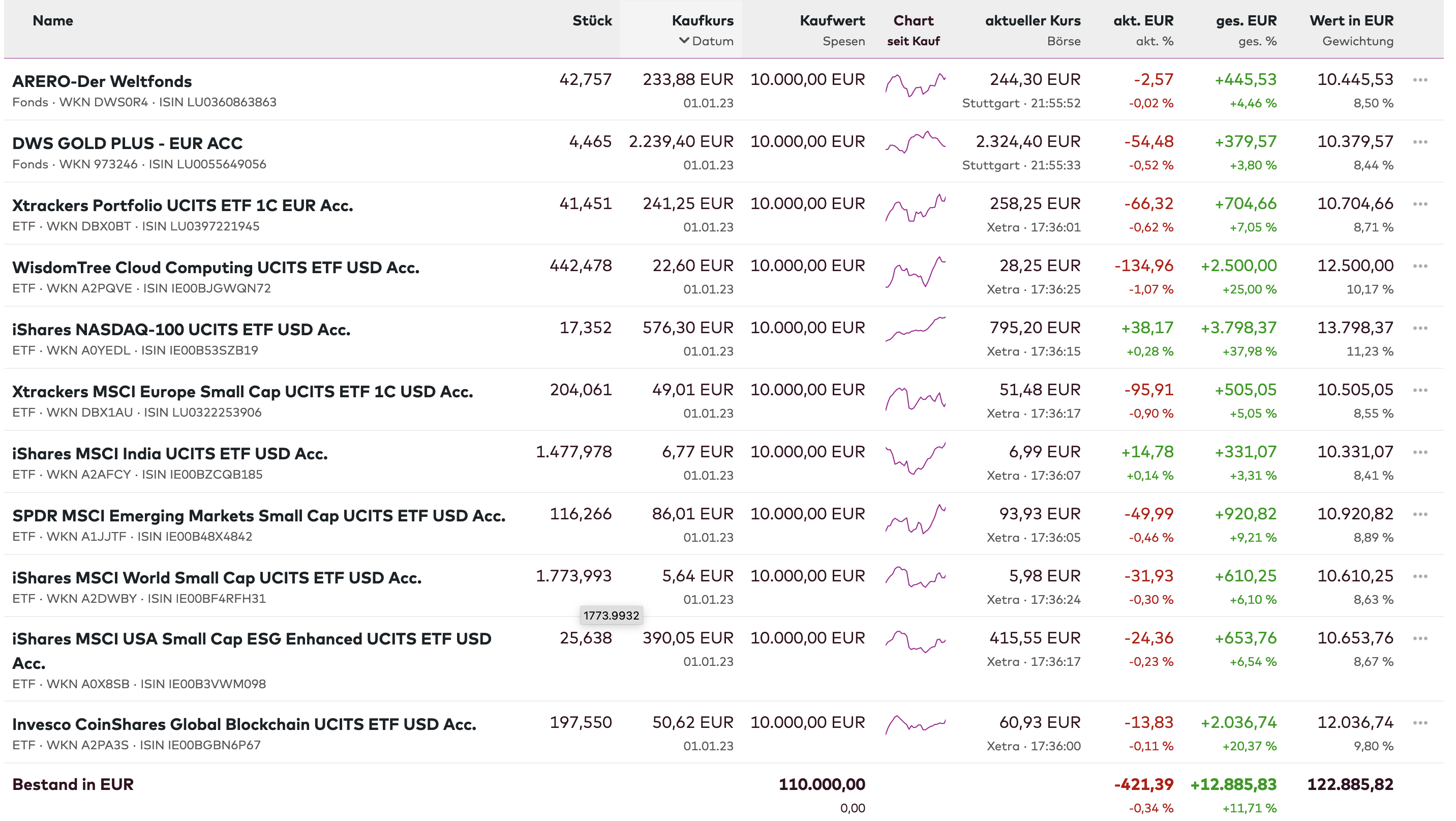Sort table by Stück column header
1456x821 pixels.
[592, 21]
